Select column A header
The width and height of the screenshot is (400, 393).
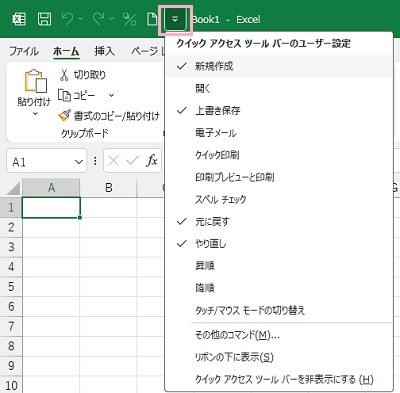51,188
